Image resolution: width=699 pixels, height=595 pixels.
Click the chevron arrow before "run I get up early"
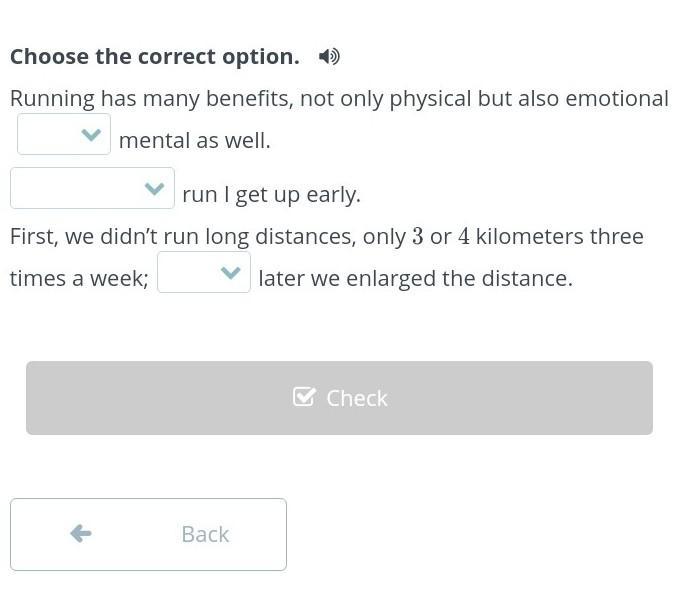[154, 189]
